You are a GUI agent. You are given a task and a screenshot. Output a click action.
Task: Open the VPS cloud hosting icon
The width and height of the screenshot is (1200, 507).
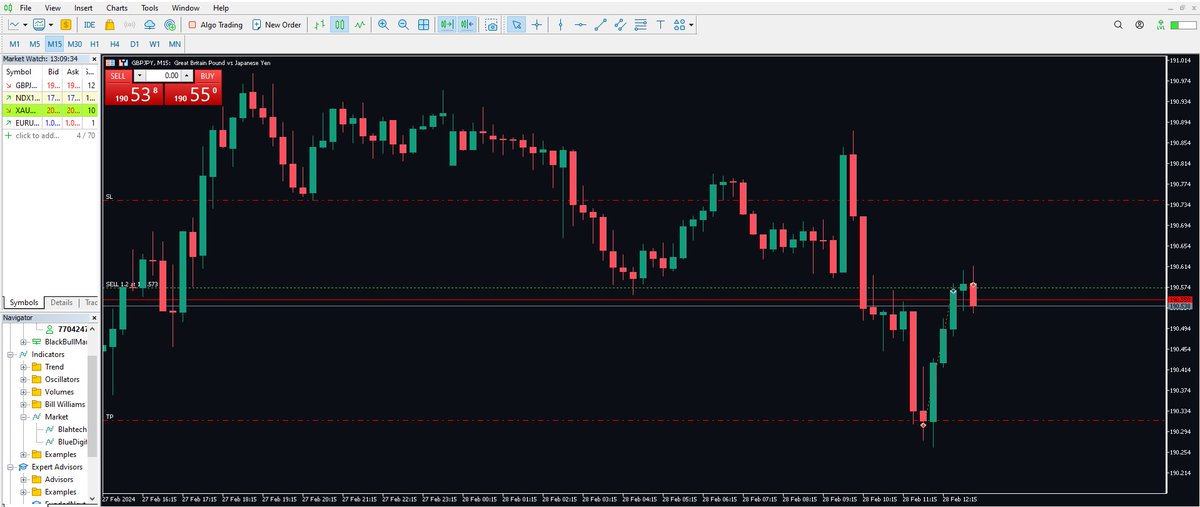(150, 24)
